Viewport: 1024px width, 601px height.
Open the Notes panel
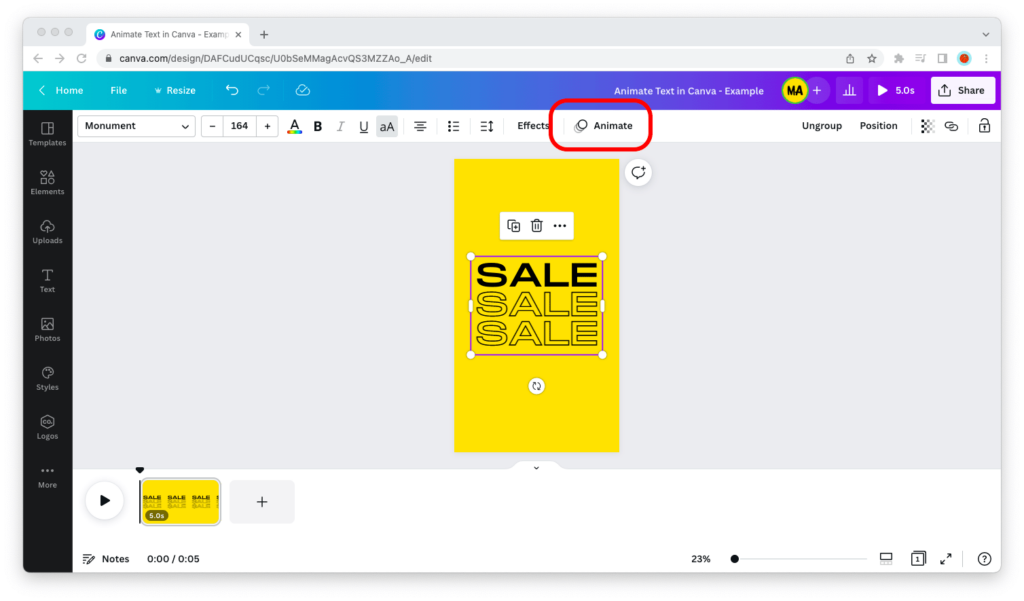pos(106,559)
